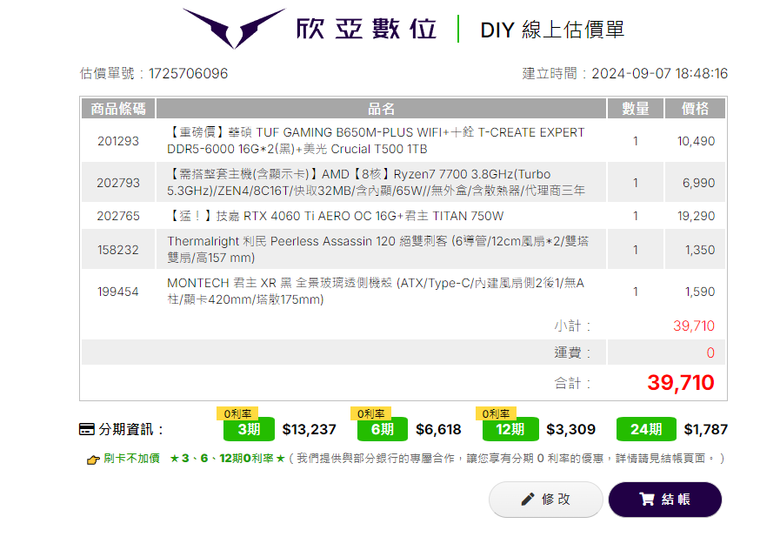Click the RTX 4060 Ti AERO OC product name
The width and height of the screenshot is (780, 537).
tap(335, 216)
